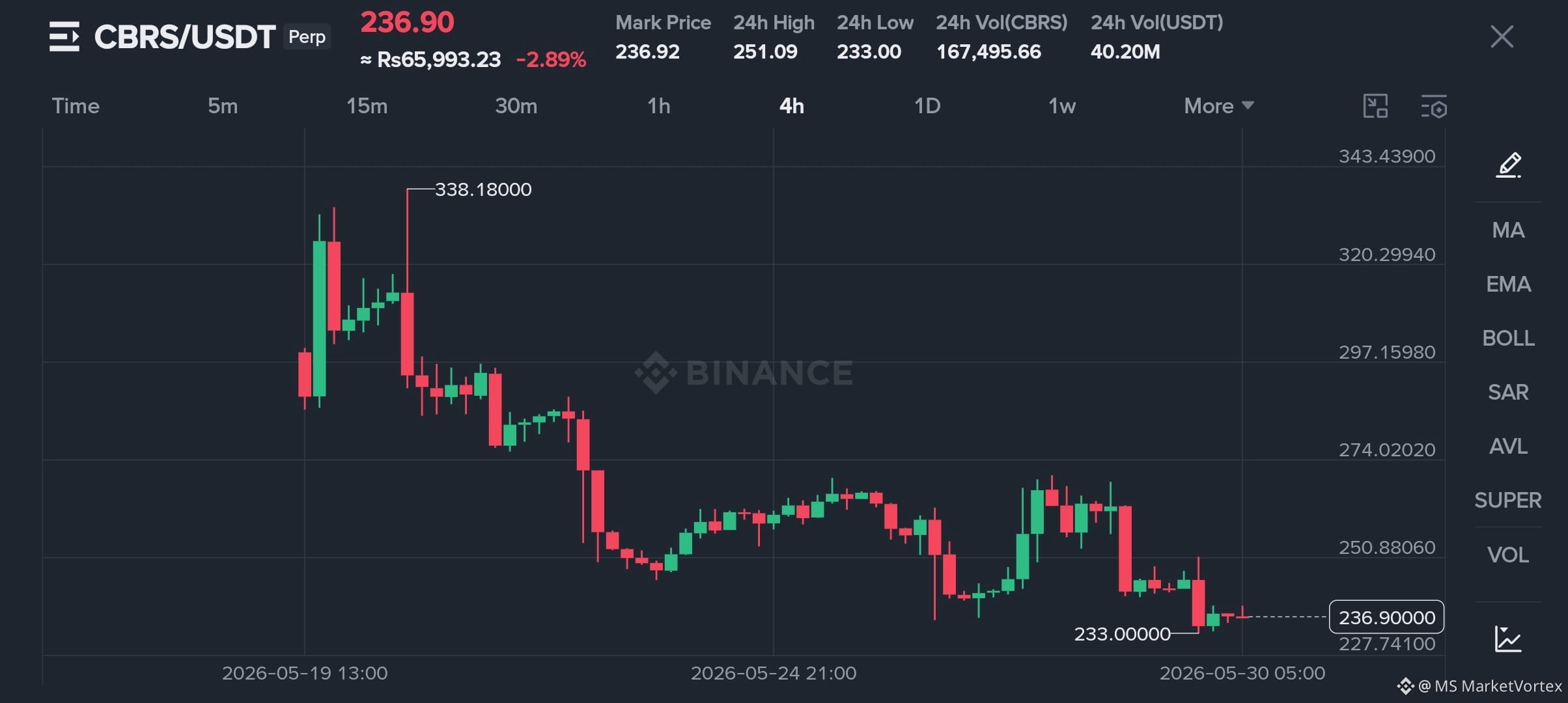Click the current price label 236.90000
Screen dimensions: 1568x703
tap(1386, 617)
